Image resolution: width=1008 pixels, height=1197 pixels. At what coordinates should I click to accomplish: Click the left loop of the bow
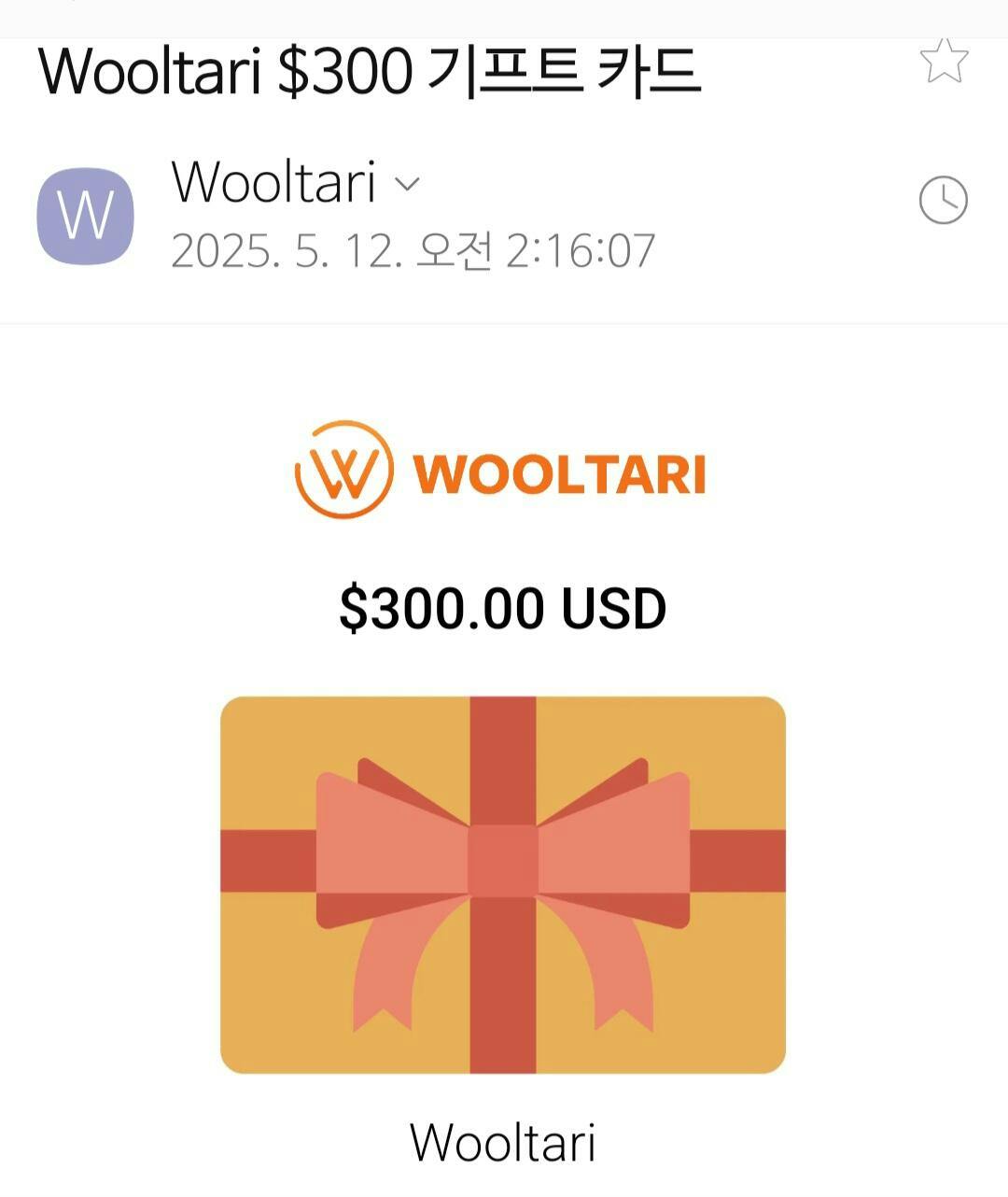tap(392, 845)
